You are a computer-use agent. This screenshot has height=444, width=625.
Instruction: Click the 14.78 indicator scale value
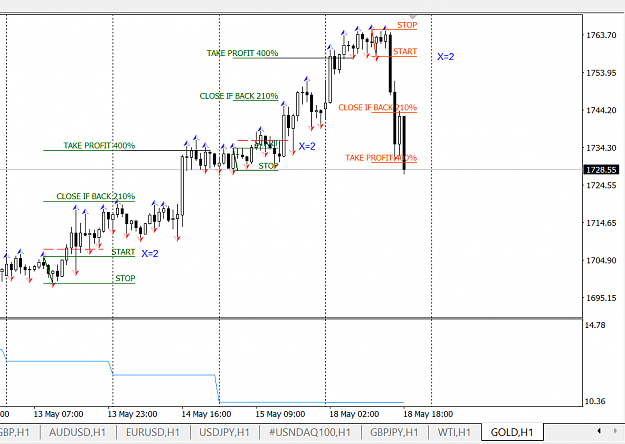[595, 325]
